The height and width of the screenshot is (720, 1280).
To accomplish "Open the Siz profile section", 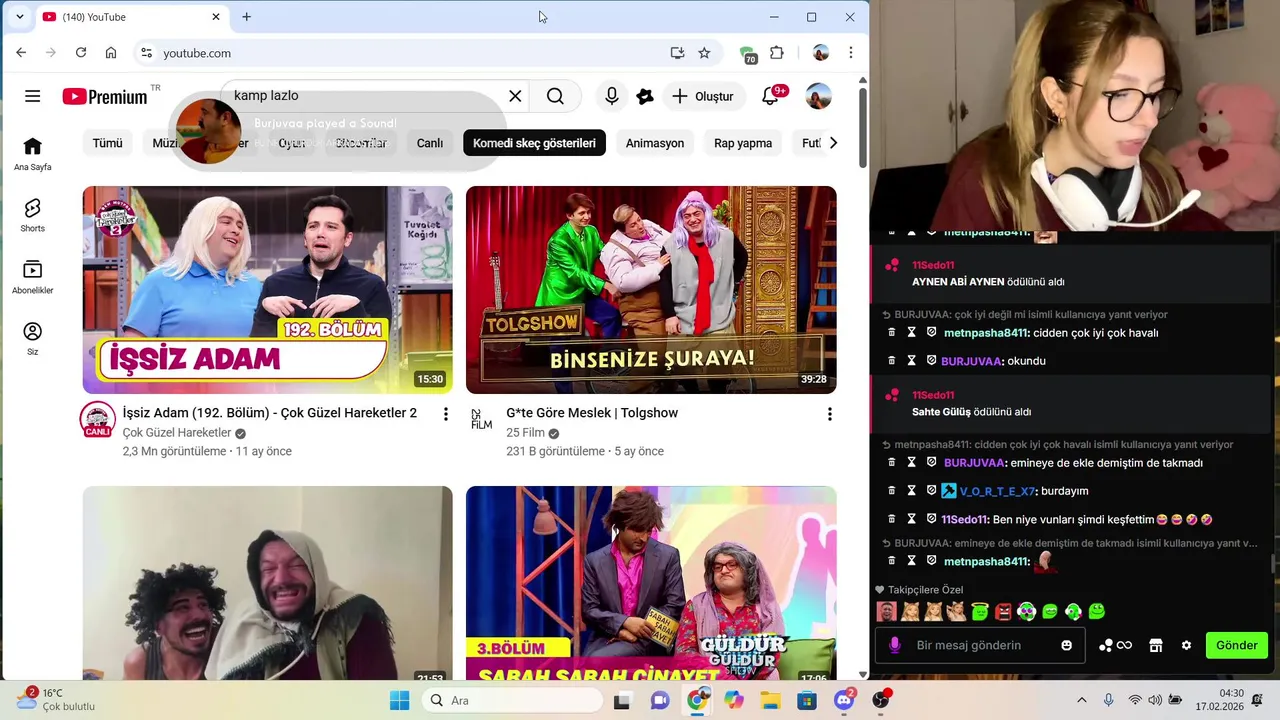I will (x=33, y=338).
